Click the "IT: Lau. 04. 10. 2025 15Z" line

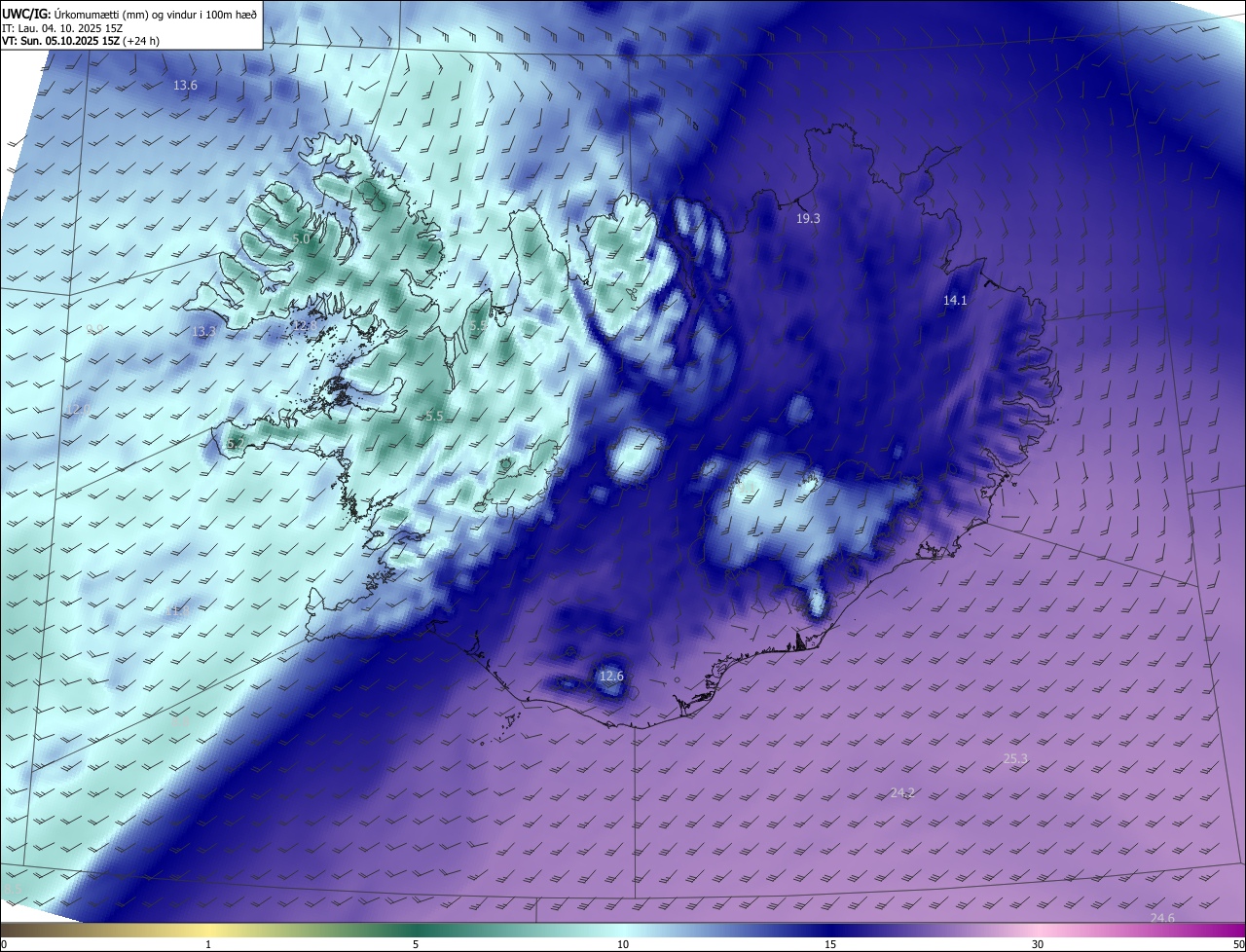62,28
